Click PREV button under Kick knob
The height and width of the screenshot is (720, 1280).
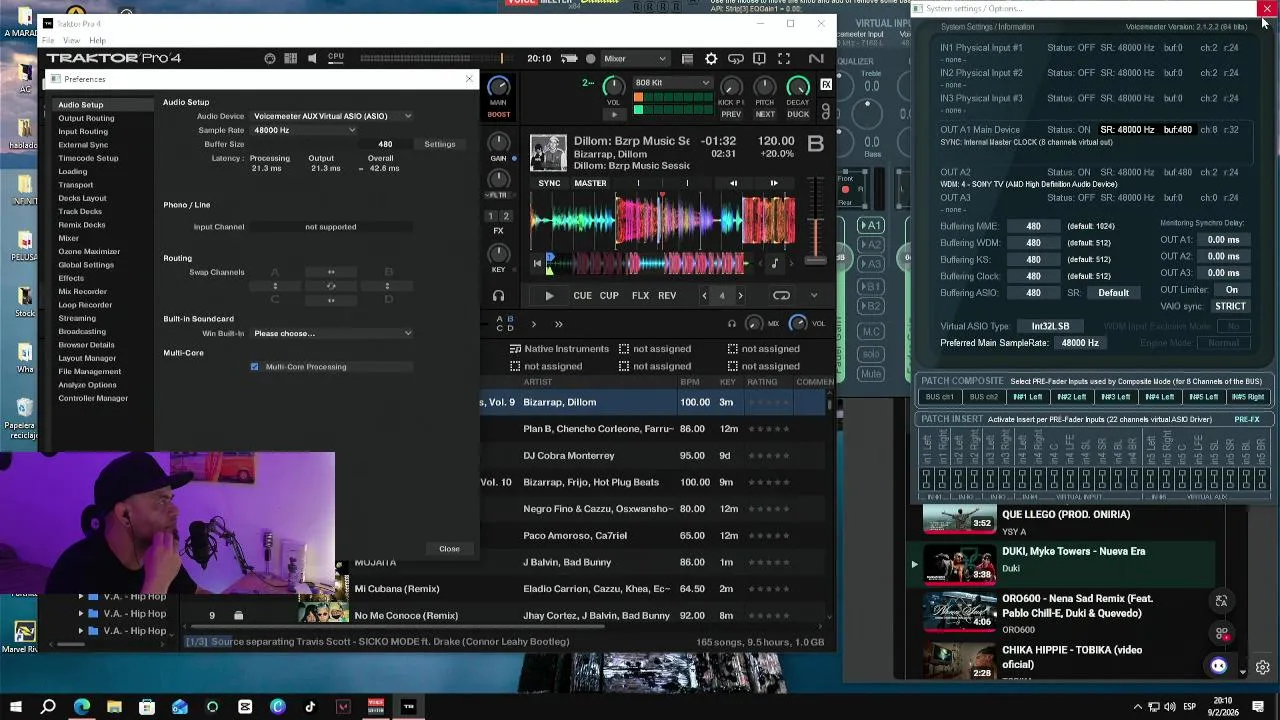pos(731,114)
